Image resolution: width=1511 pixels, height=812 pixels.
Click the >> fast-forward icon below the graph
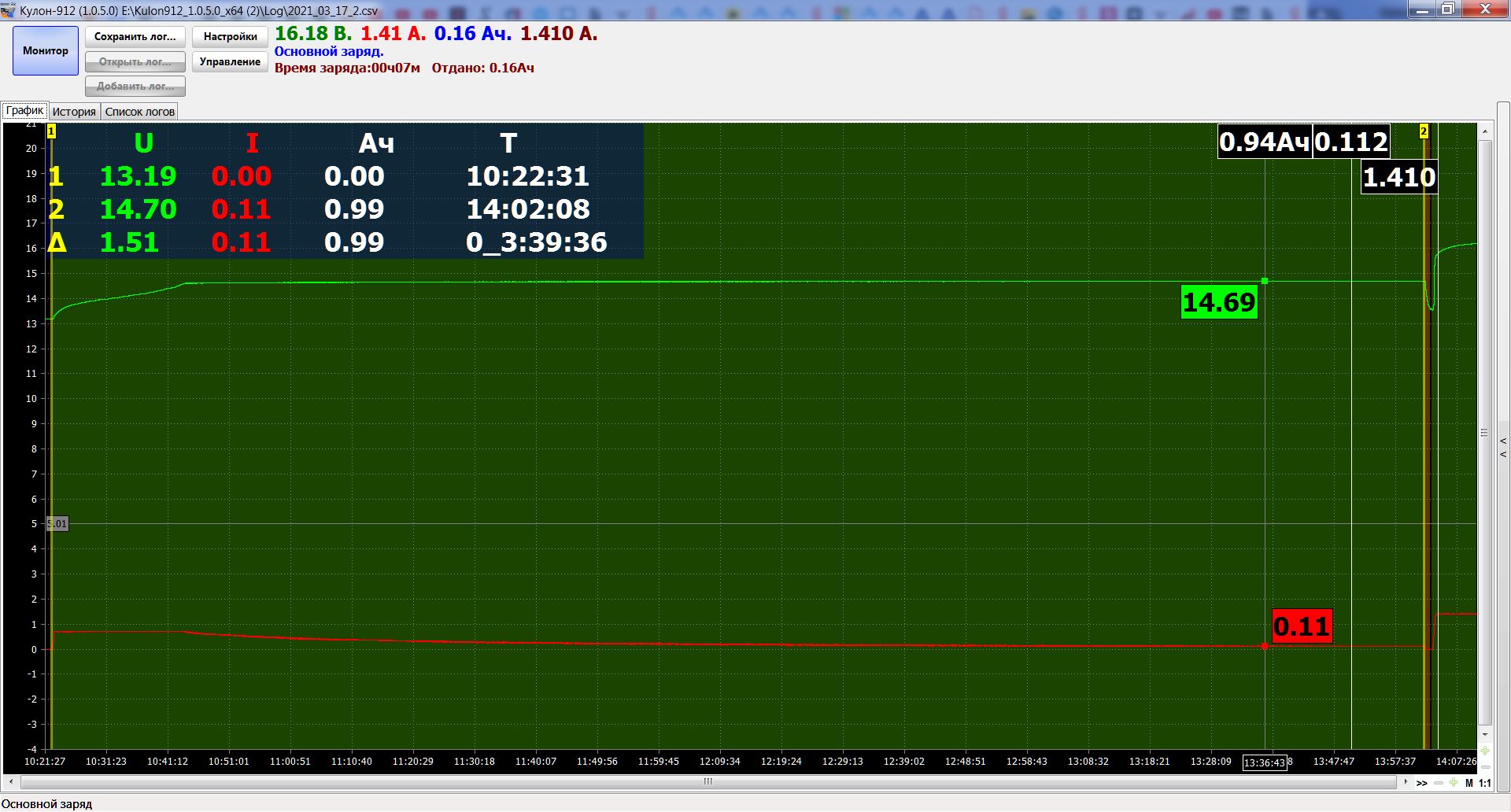1421,783
